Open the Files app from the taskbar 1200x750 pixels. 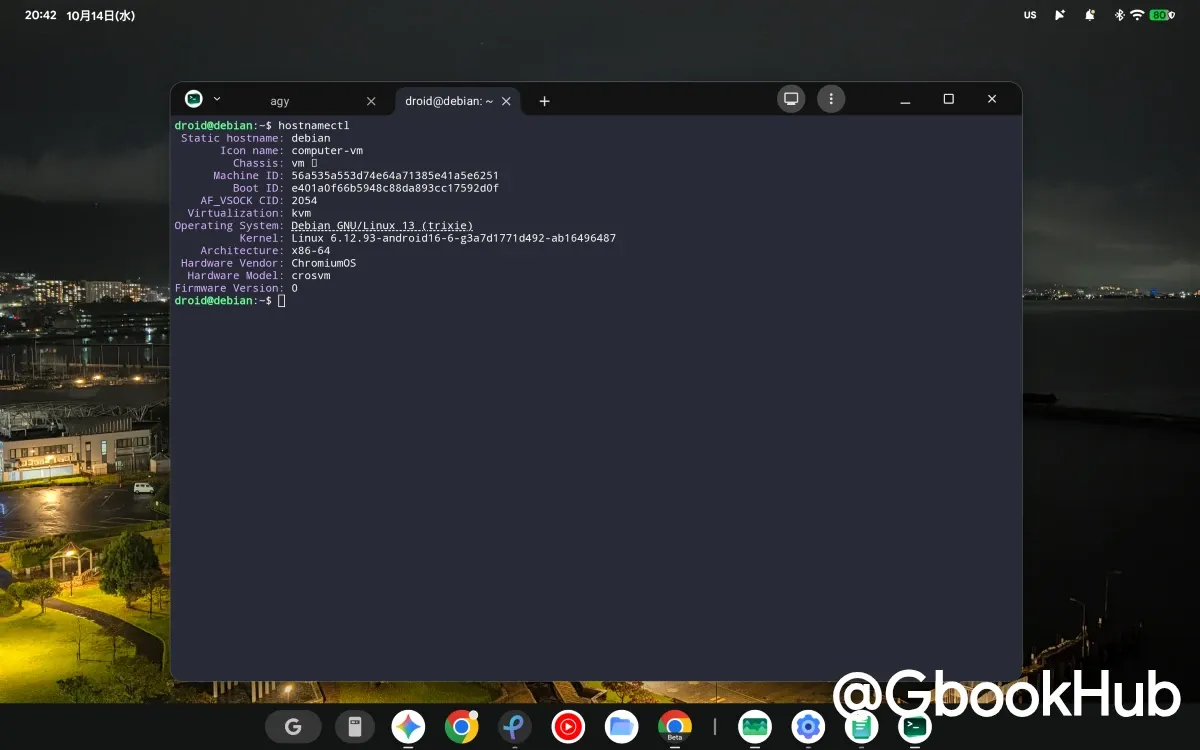[x=621, y=727]
